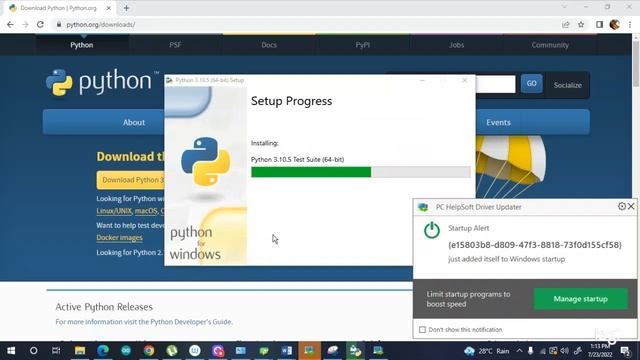Open Microsoft Word from the taskbar
Viewport: 640px width, 360px height.
pyautogui.click(x=287, y=351)
